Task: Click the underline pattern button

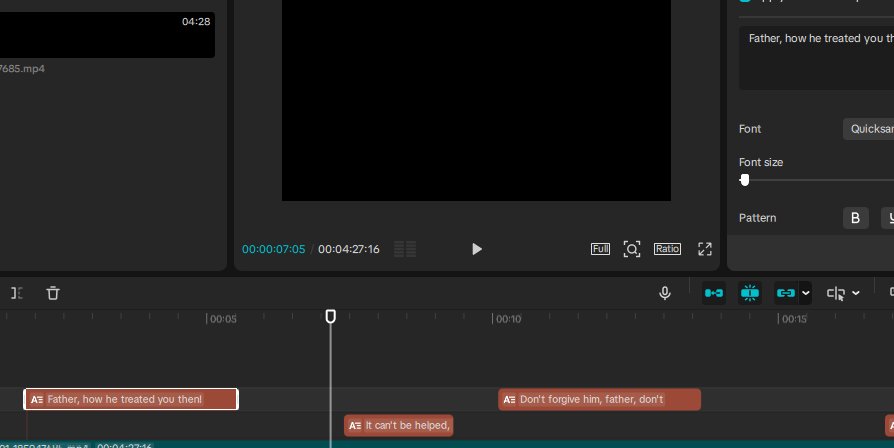Action: (888, 218)
